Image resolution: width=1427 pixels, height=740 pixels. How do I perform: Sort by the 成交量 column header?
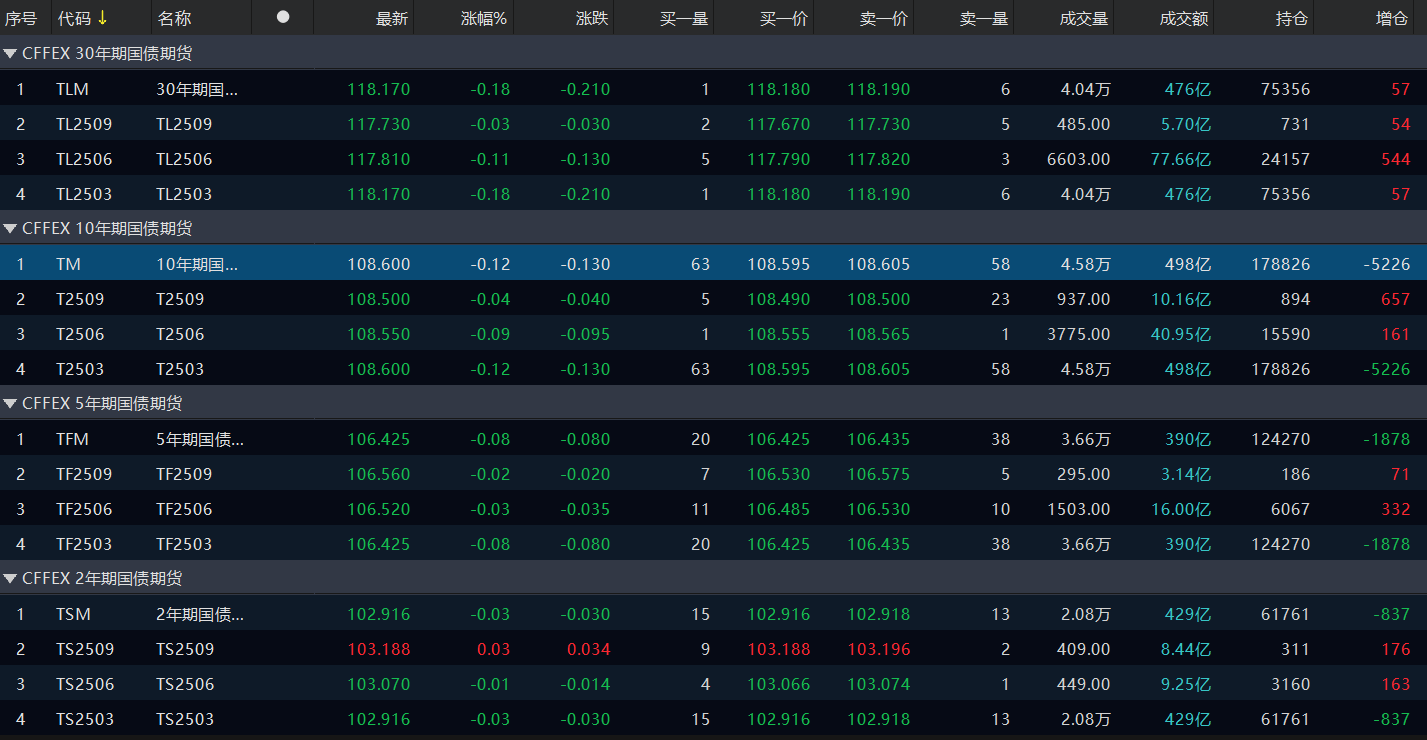tap(1084, 18)
